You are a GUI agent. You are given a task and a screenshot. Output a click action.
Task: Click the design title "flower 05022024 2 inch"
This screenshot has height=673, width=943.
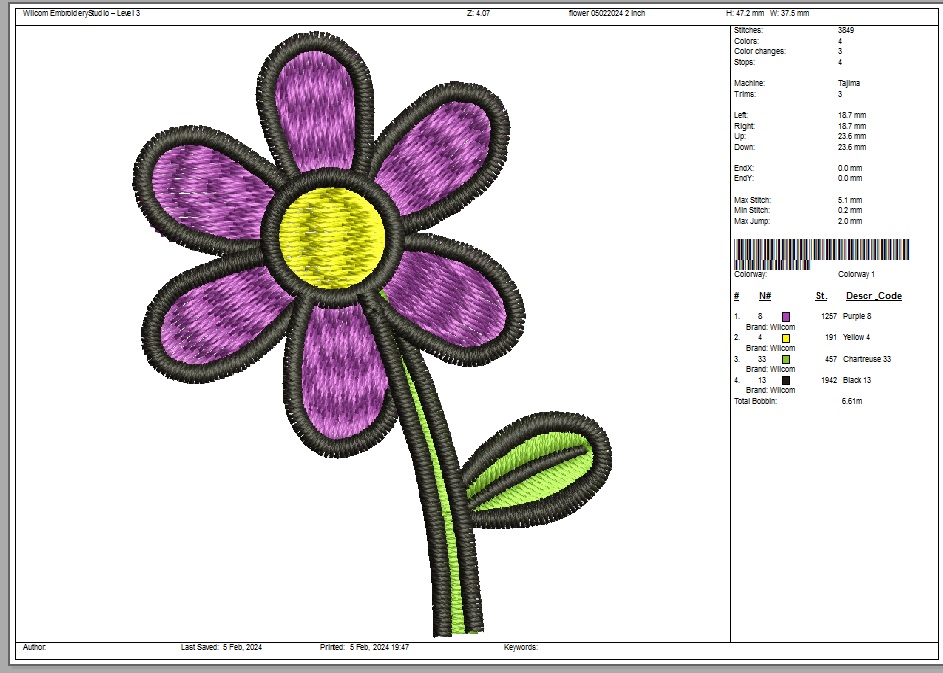pyautogui.click(x=606, y=13)
